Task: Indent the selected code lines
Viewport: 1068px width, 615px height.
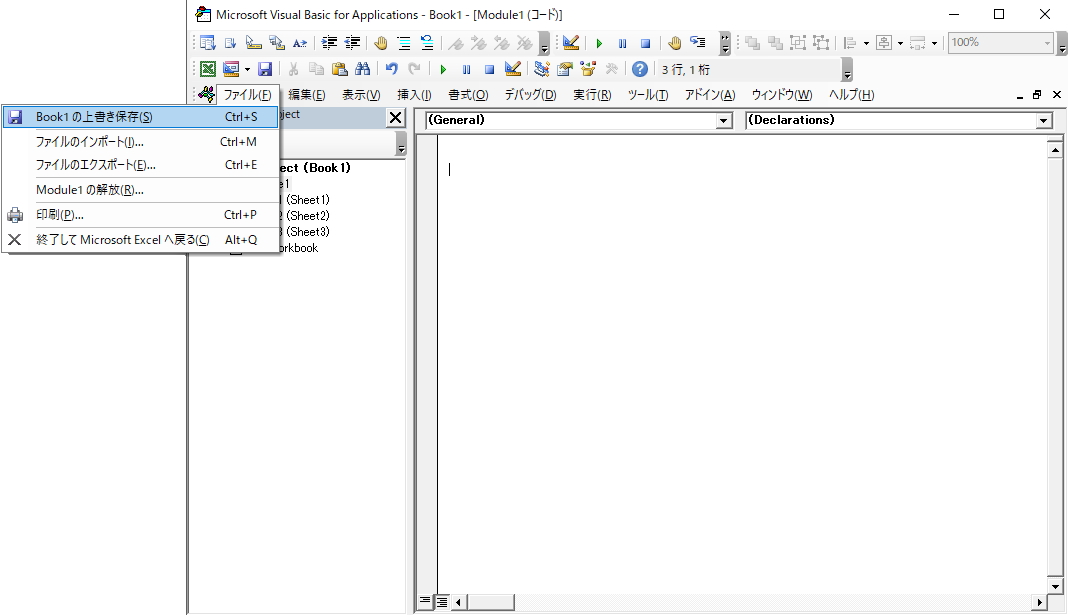Action: (x=329, y=43)
